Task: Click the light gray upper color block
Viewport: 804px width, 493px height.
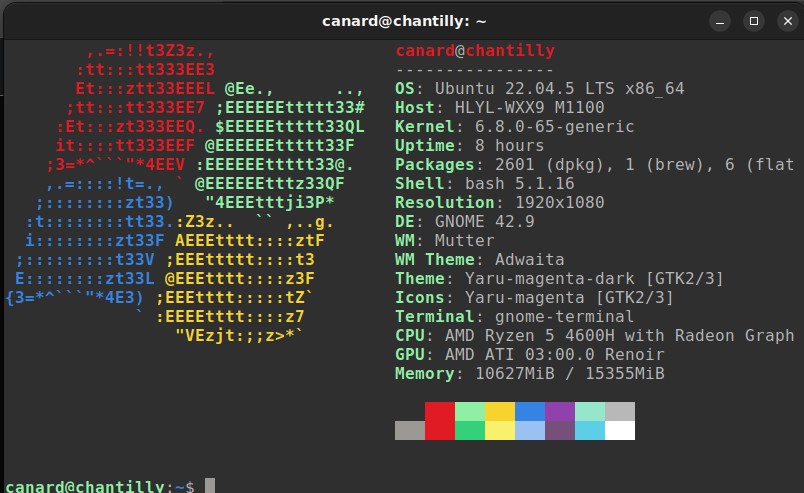Action: click(x=620, y=411)
